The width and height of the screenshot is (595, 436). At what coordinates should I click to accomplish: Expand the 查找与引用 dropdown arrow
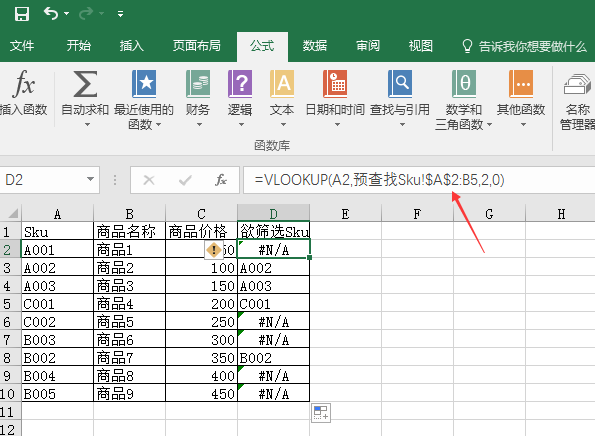click(x=402, y=124)
